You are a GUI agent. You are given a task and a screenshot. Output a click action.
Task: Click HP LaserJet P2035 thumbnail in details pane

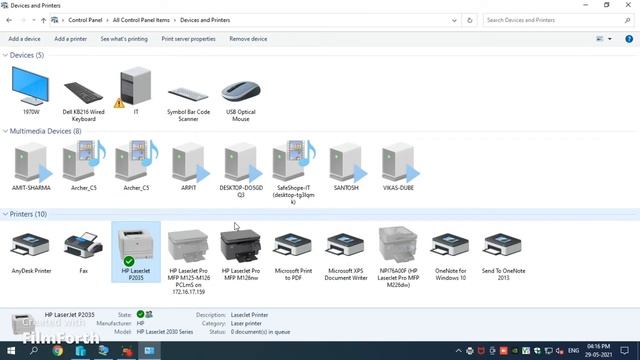(22, 325)
